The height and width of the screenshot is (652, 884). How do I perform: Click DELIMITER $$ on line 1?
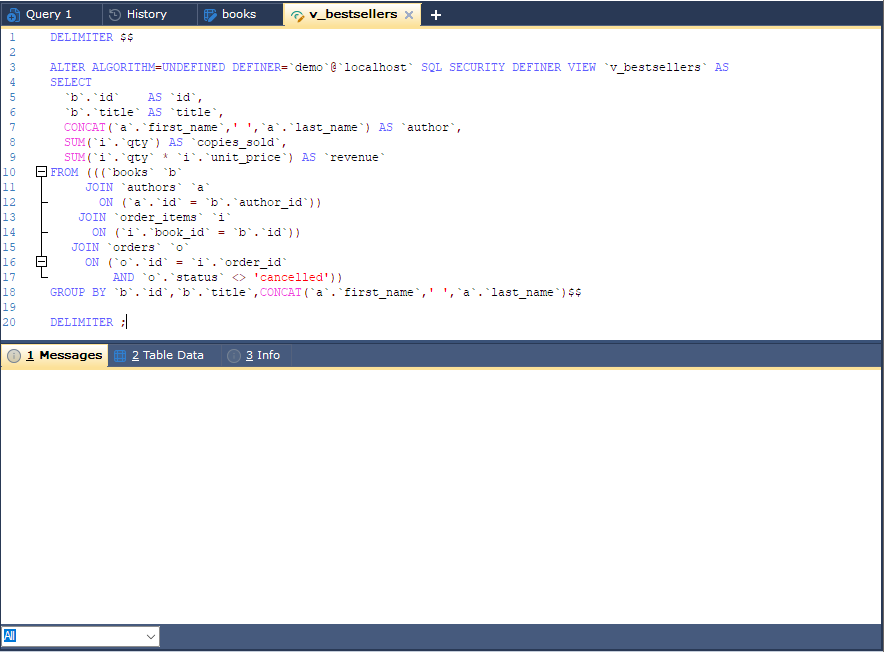[91, 37]
